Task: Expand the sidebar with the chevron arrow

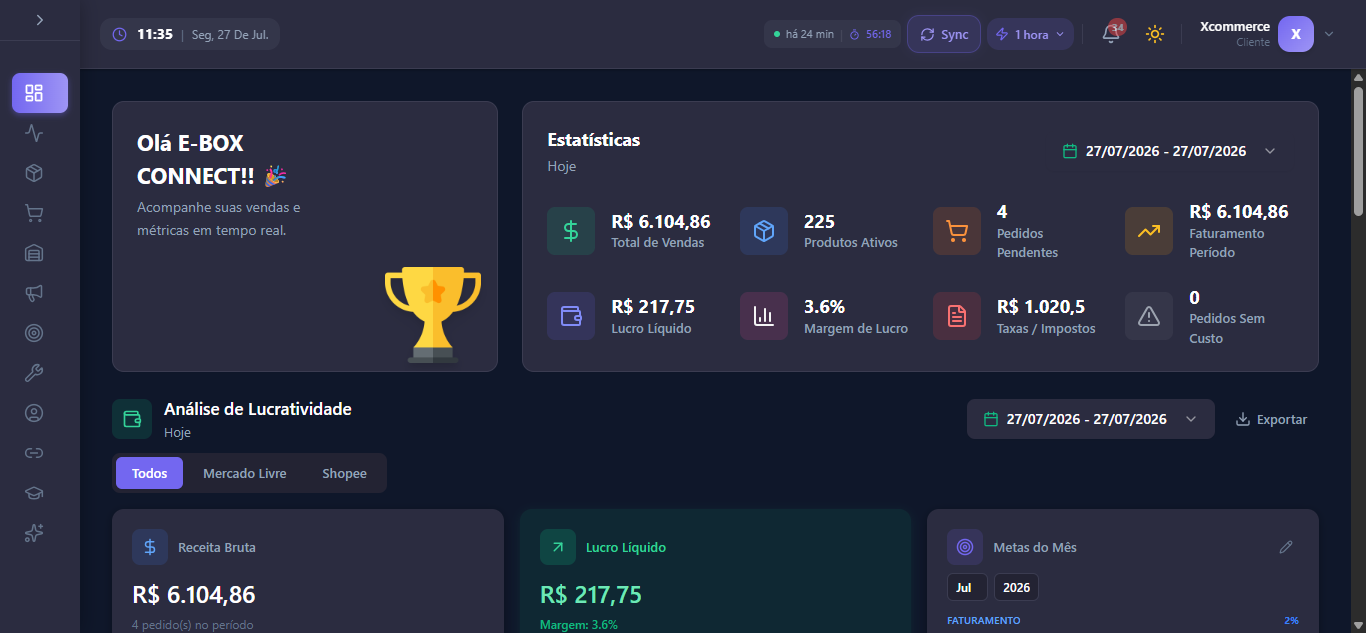Action: point(39,20)
